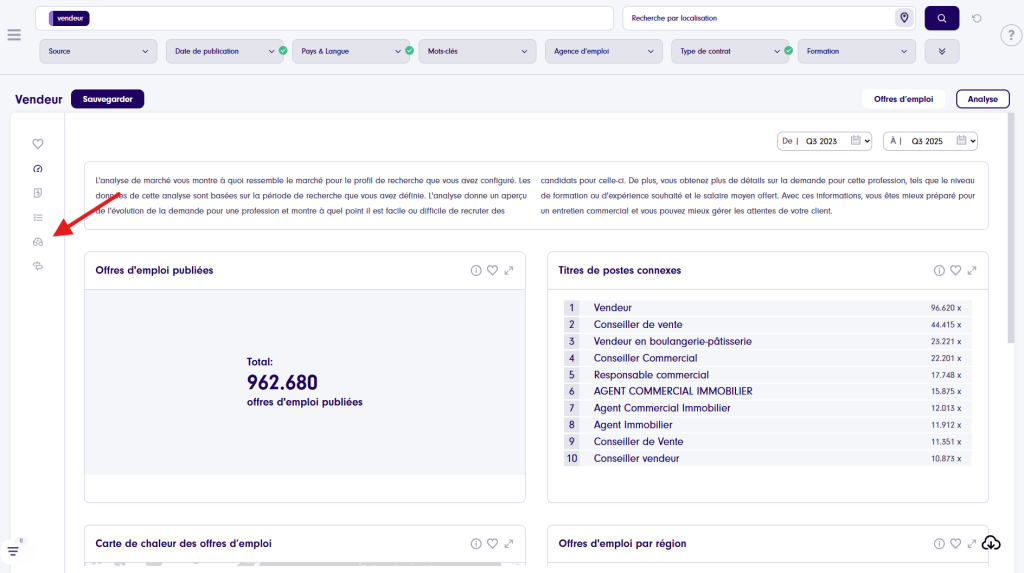1024x573 pixels.
Task: Expand the Source filter dropdown
Action: click(x=98, y=51)
